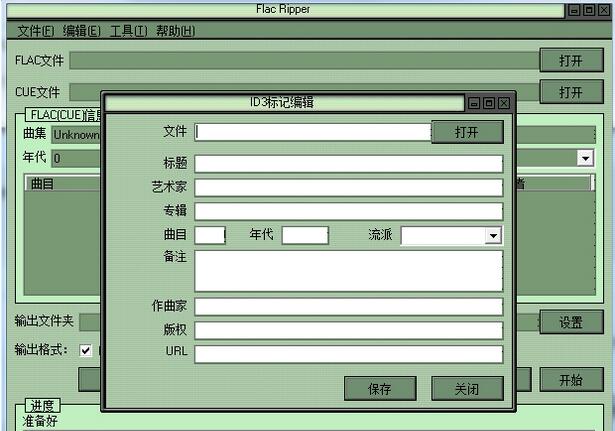
Task: Open the 帮助 menu
Action: 175,31
